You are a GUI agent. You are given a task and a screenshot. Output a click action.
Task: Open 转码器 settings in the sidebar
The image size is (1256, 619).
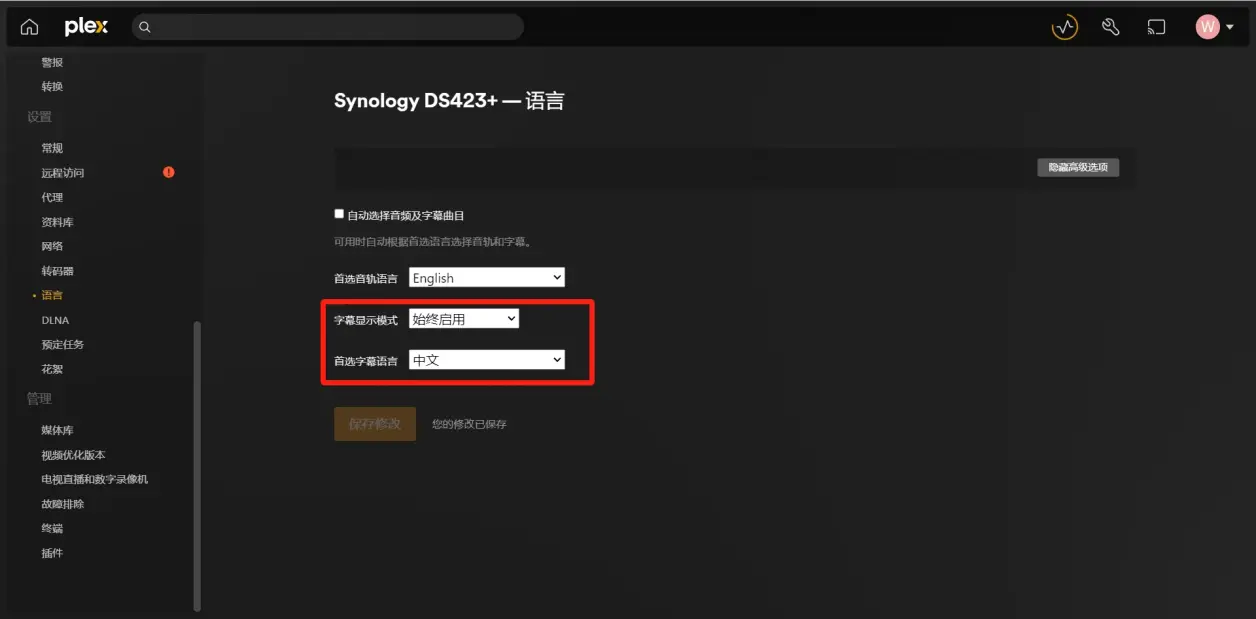57,271
